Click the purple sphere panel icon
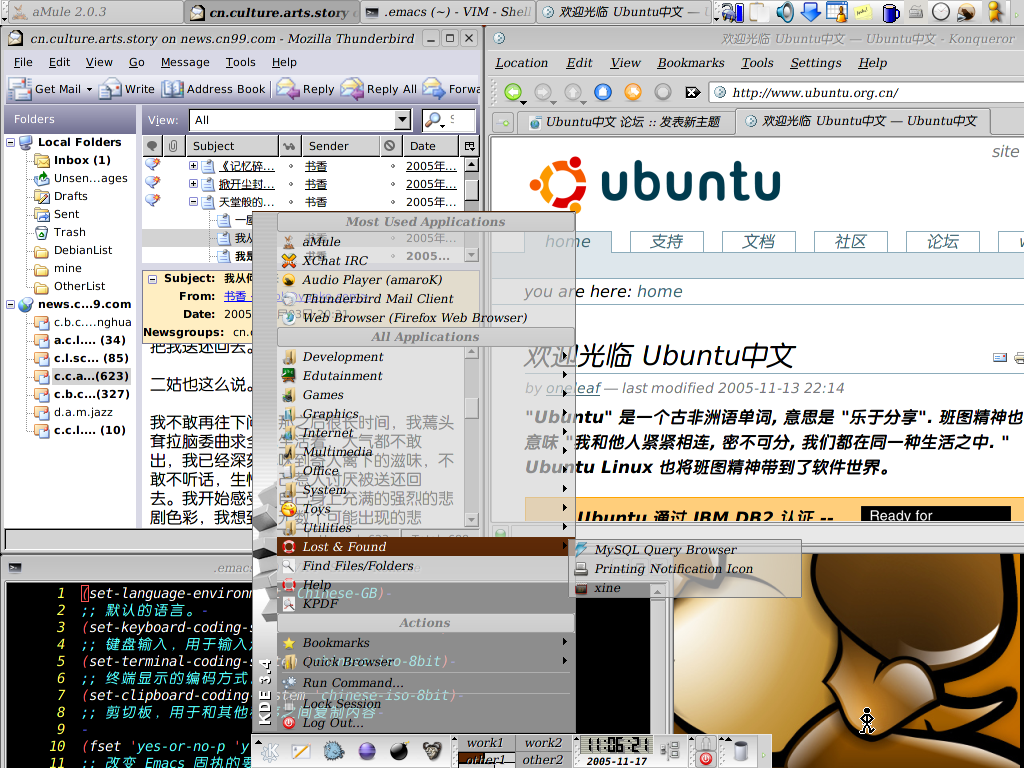Screen dimensions: 1024x768 (x=367, y=751)
